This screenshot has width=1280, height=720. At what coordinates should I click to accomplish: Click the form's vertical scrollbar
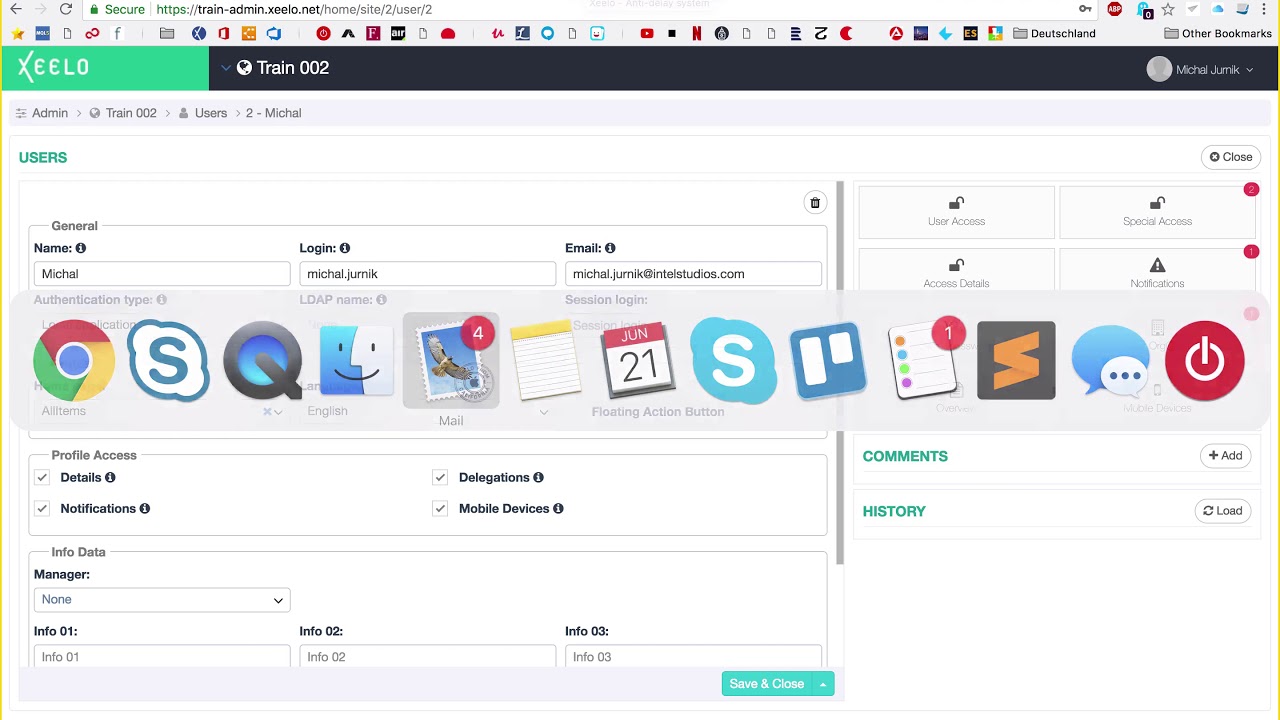point(840,372)
